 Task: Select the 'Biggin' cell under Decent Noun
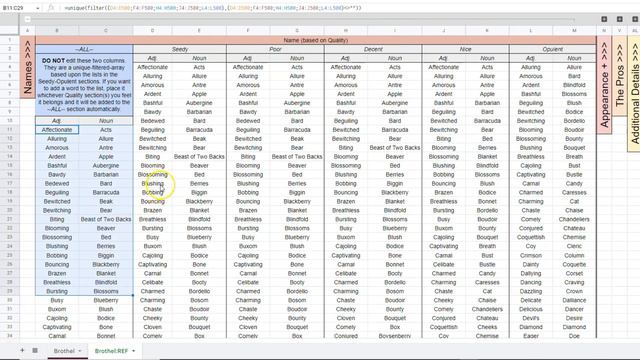[395, 184]
